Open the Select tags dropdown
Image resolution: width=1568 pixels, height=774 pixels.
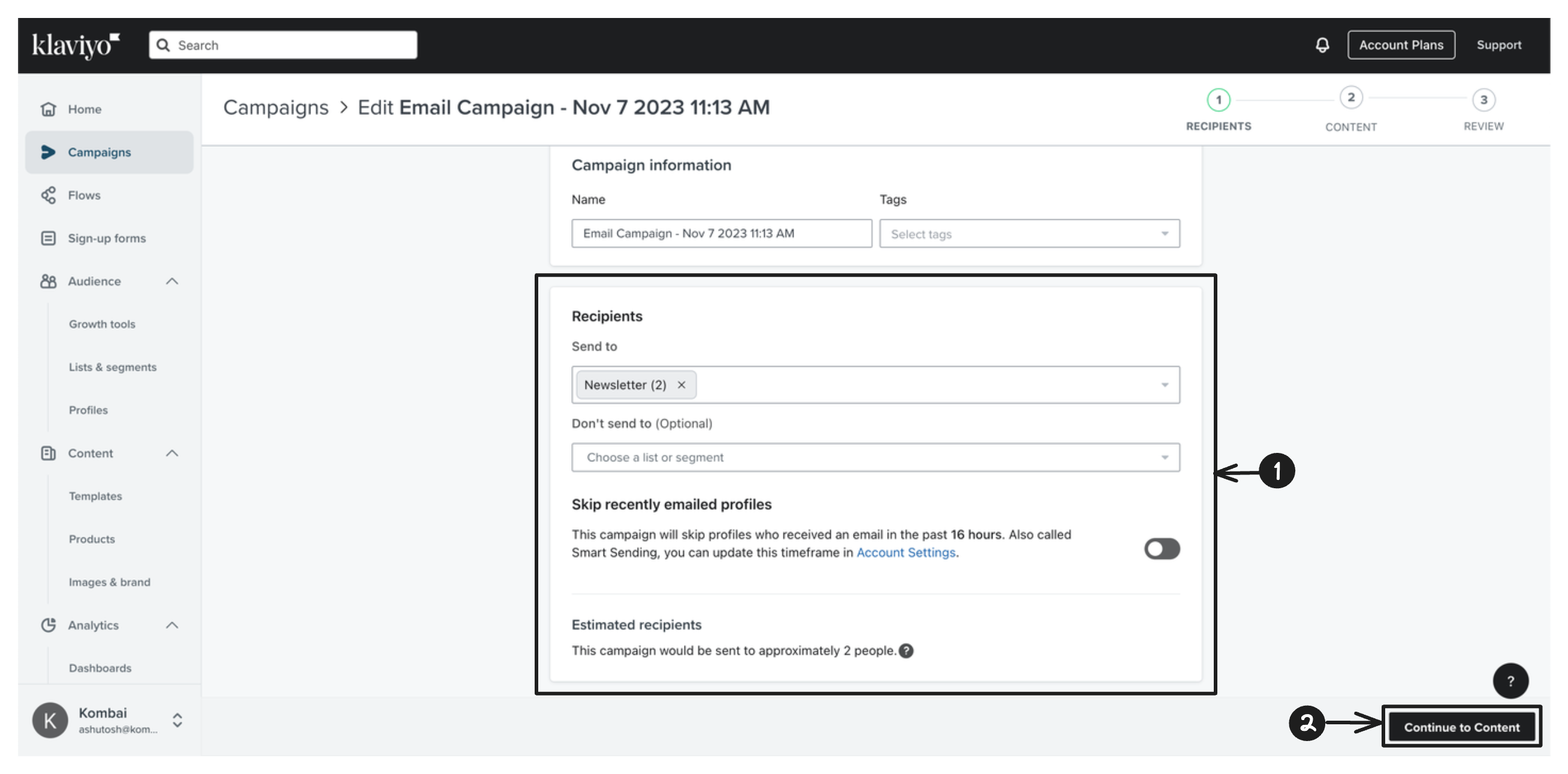click(1029, 234)
